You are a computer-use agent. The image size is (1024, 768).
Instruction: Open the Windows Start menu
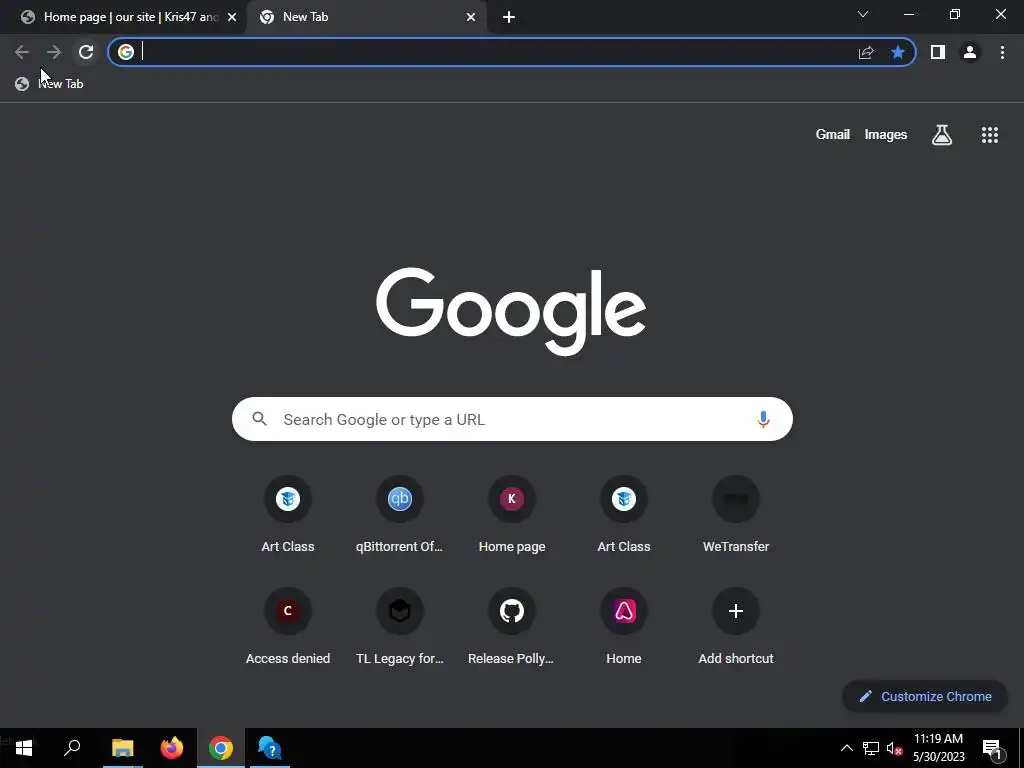click(x=24, y=748)
